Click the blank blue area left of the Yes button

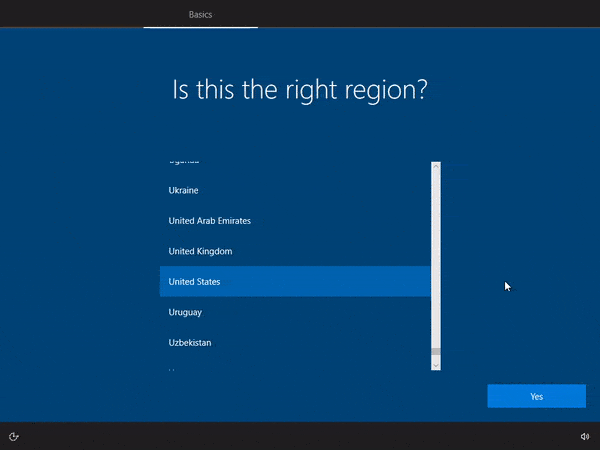click(330, 396)
